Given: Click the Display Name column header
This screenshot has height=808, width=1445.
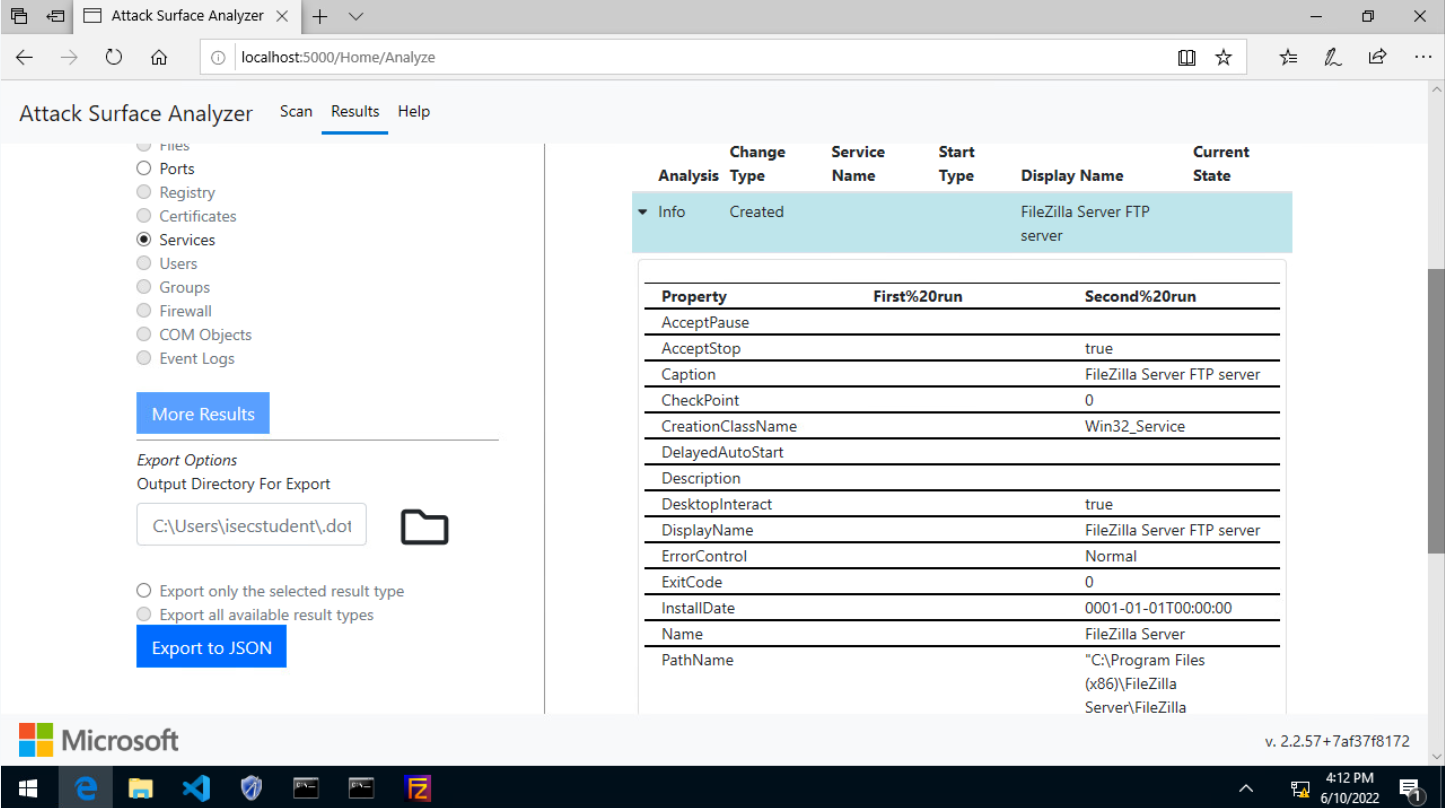Looking at the screenshot, I should [x=1072, y=176].
